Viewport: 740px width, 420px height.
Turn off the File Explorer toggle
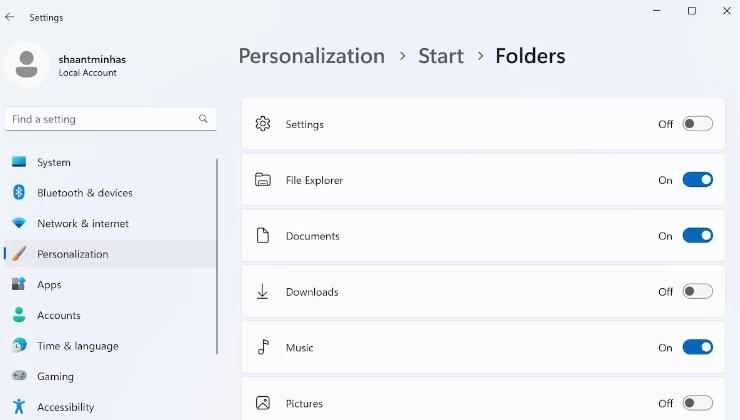coord(698,180)
